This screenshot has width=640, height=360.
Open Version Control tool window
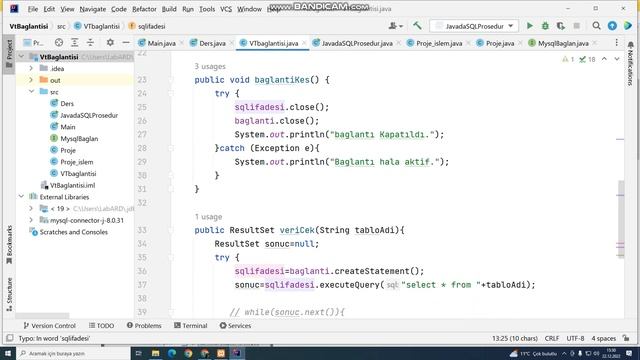click(49, 326)
